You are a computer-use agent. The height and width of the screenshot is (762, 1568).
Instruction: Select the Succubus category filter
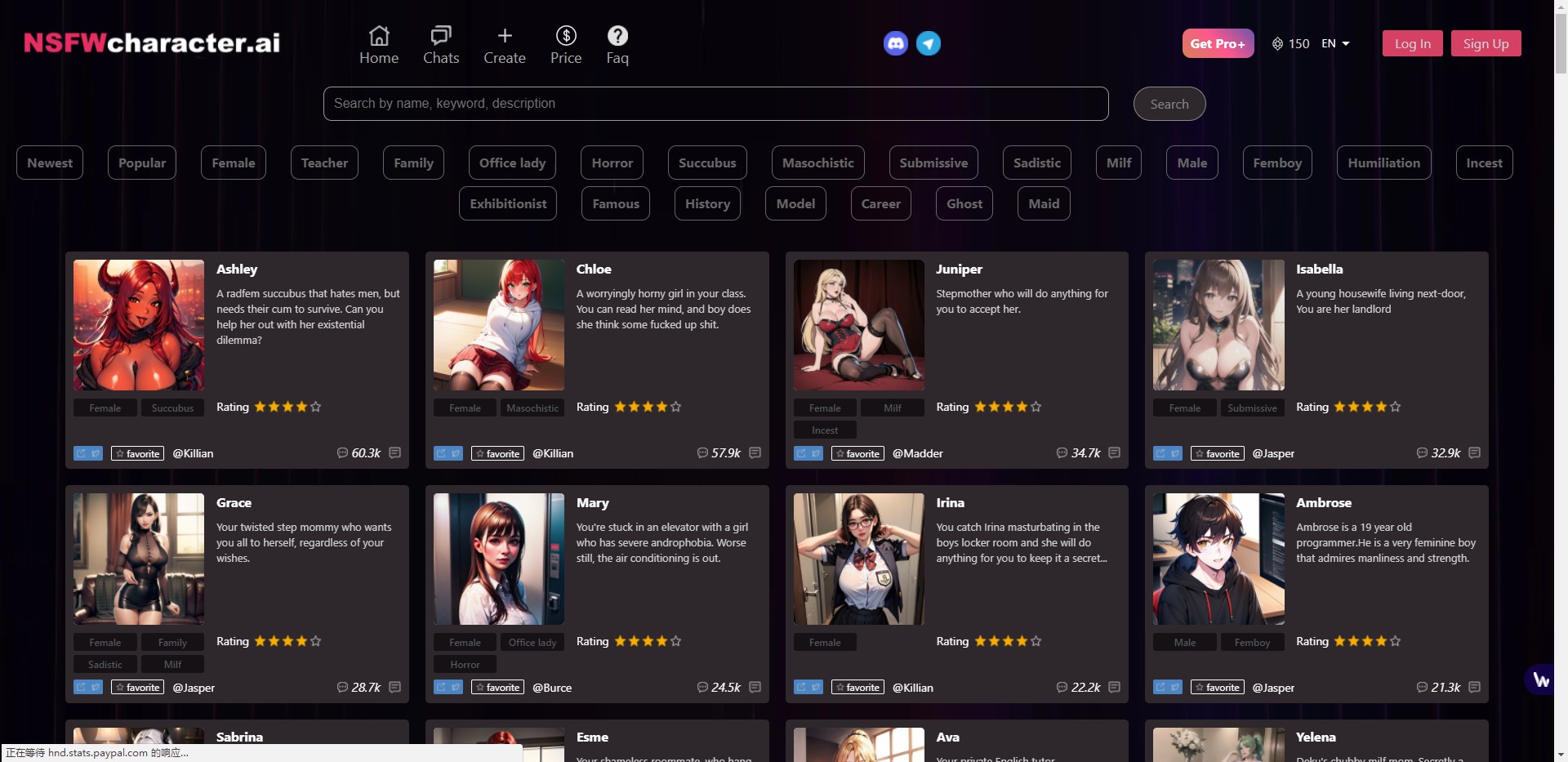point(706,163)
